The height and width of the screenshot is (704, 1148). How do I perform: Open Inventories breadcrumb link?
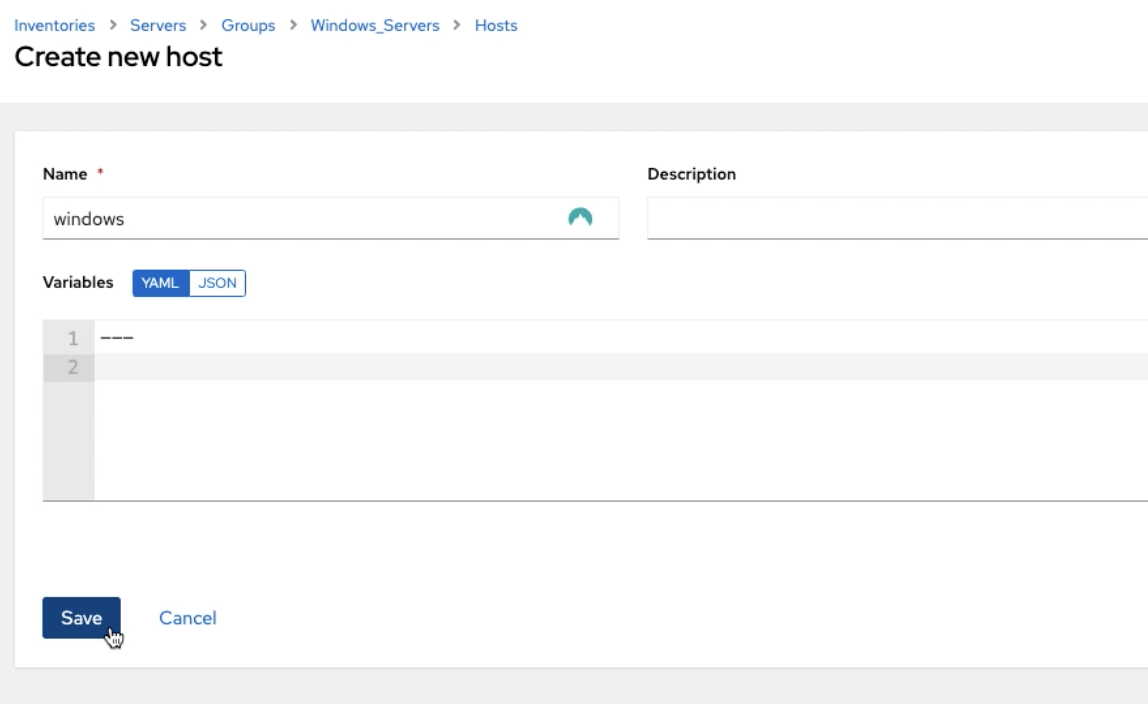pos(54,25)
